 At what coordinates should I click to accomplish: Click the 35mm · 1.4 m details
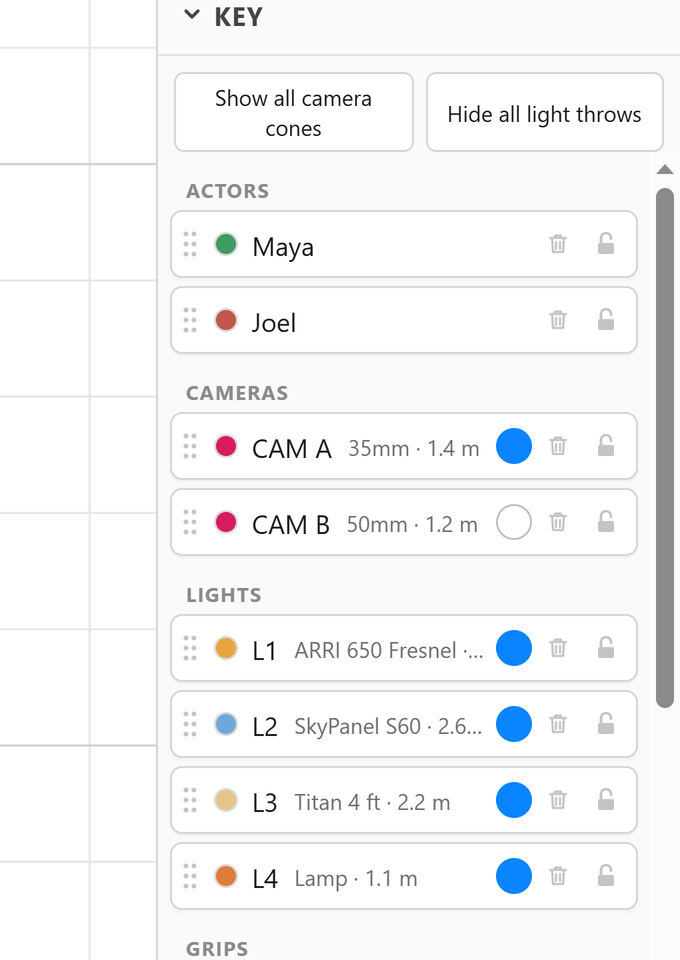coord(414,449)
